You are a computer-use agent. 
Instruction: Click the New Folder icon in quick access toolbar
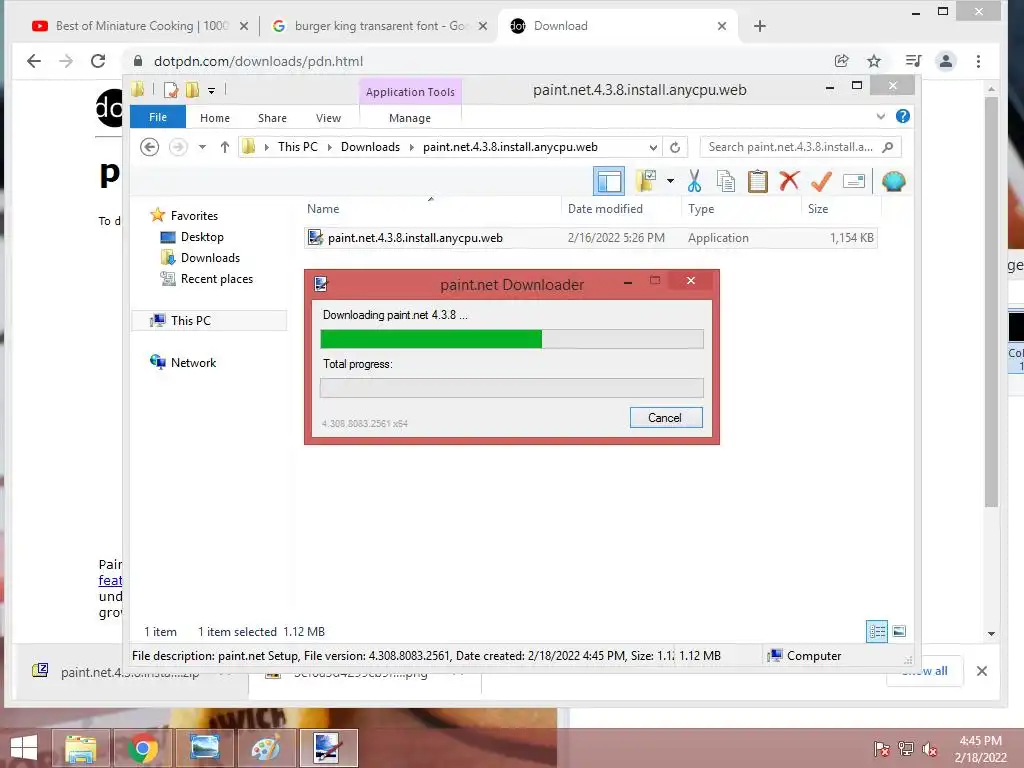(192, 89)
